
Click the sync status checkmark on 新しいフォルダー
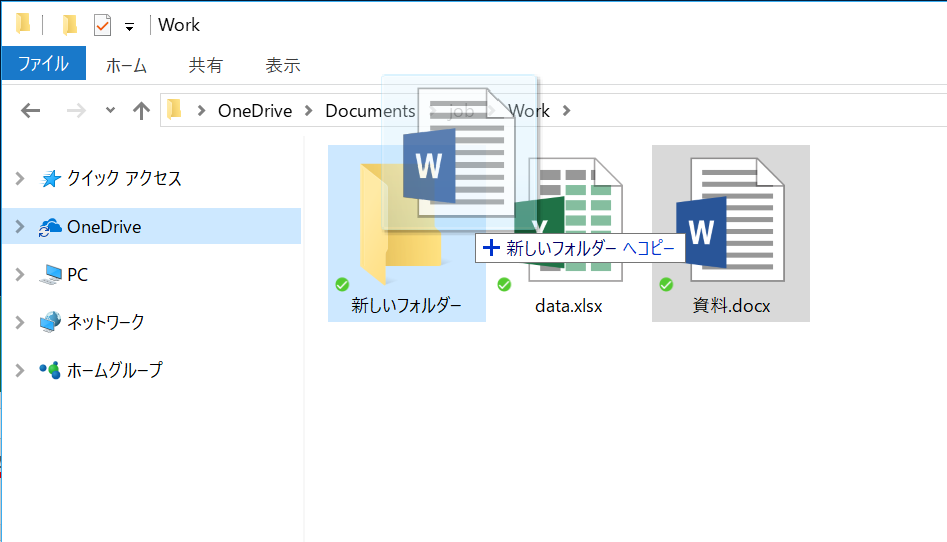coord(342,284)
